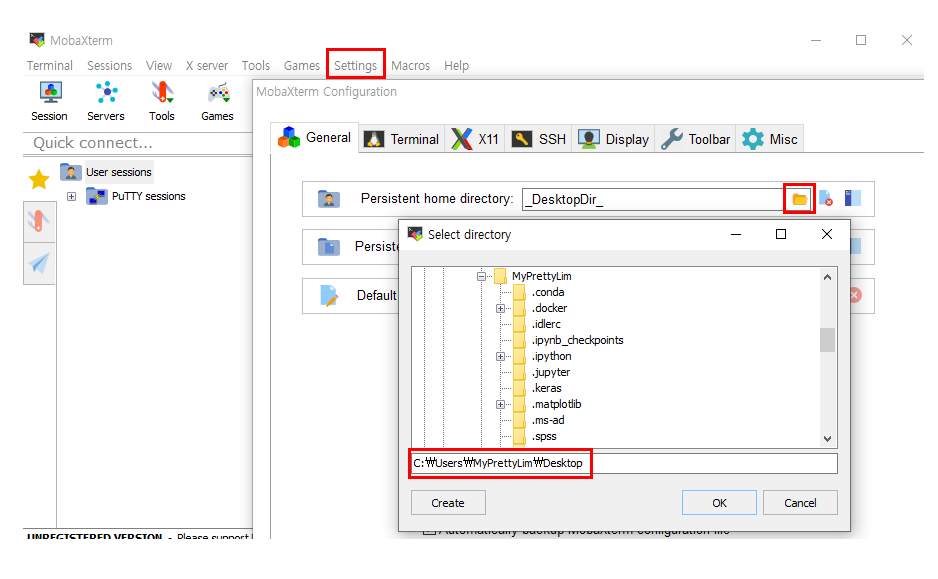
Task: Open the Macros menu
Action: (410, 65)
